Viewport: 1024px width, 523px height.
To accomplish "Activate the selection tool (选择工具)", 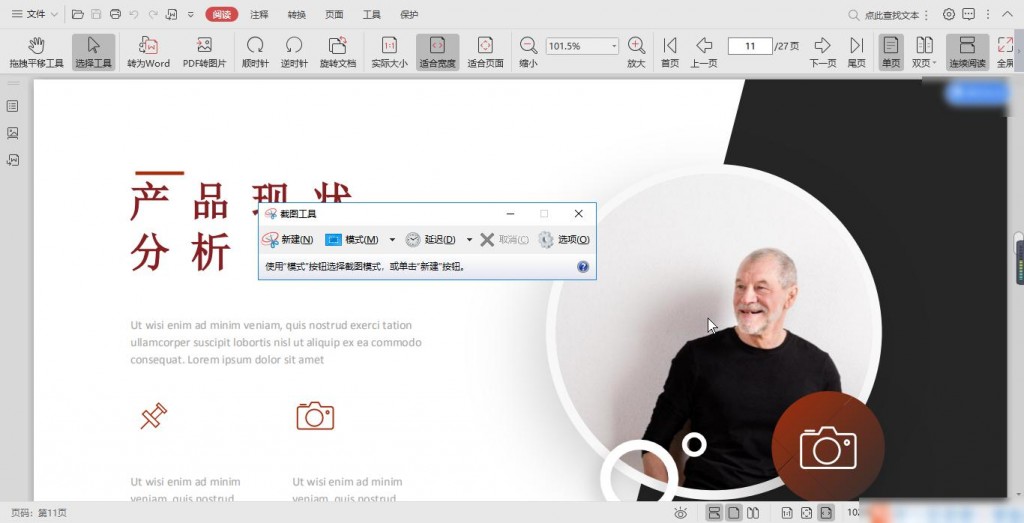I will [93, 52].
